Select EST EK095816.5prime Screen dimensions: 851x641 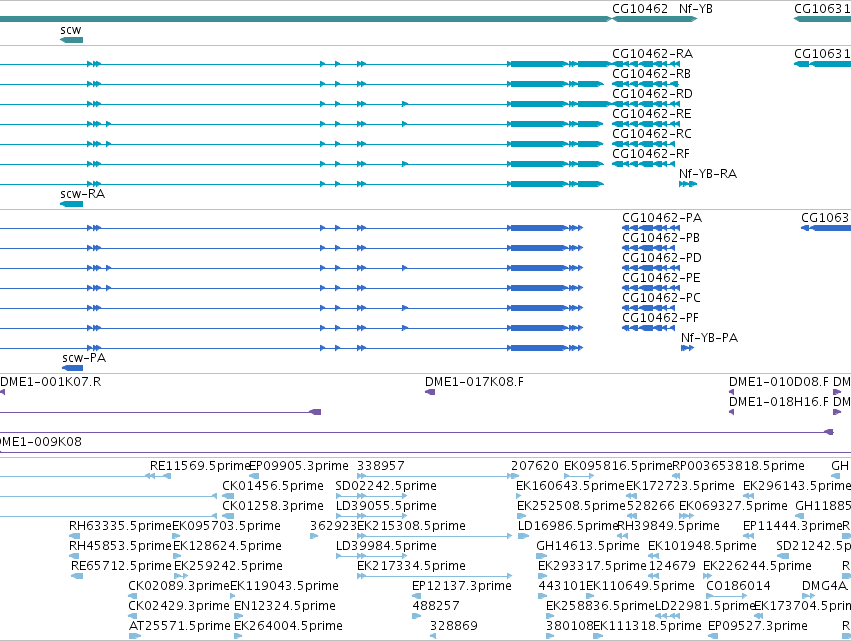tap(618, 466)
